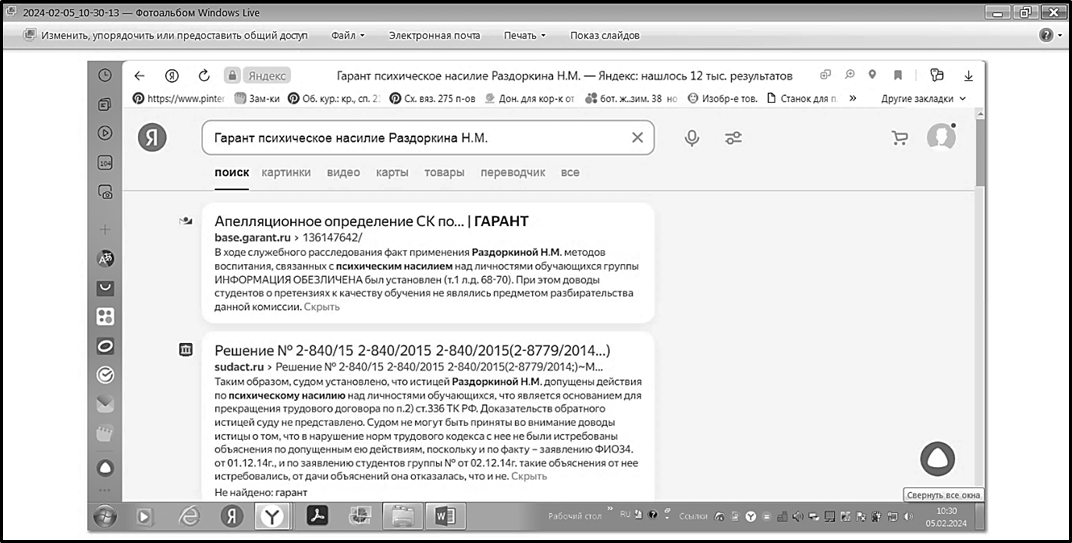Click the browser back arrow
Viewport: 1072px width, 543px height.
(139, 76)
